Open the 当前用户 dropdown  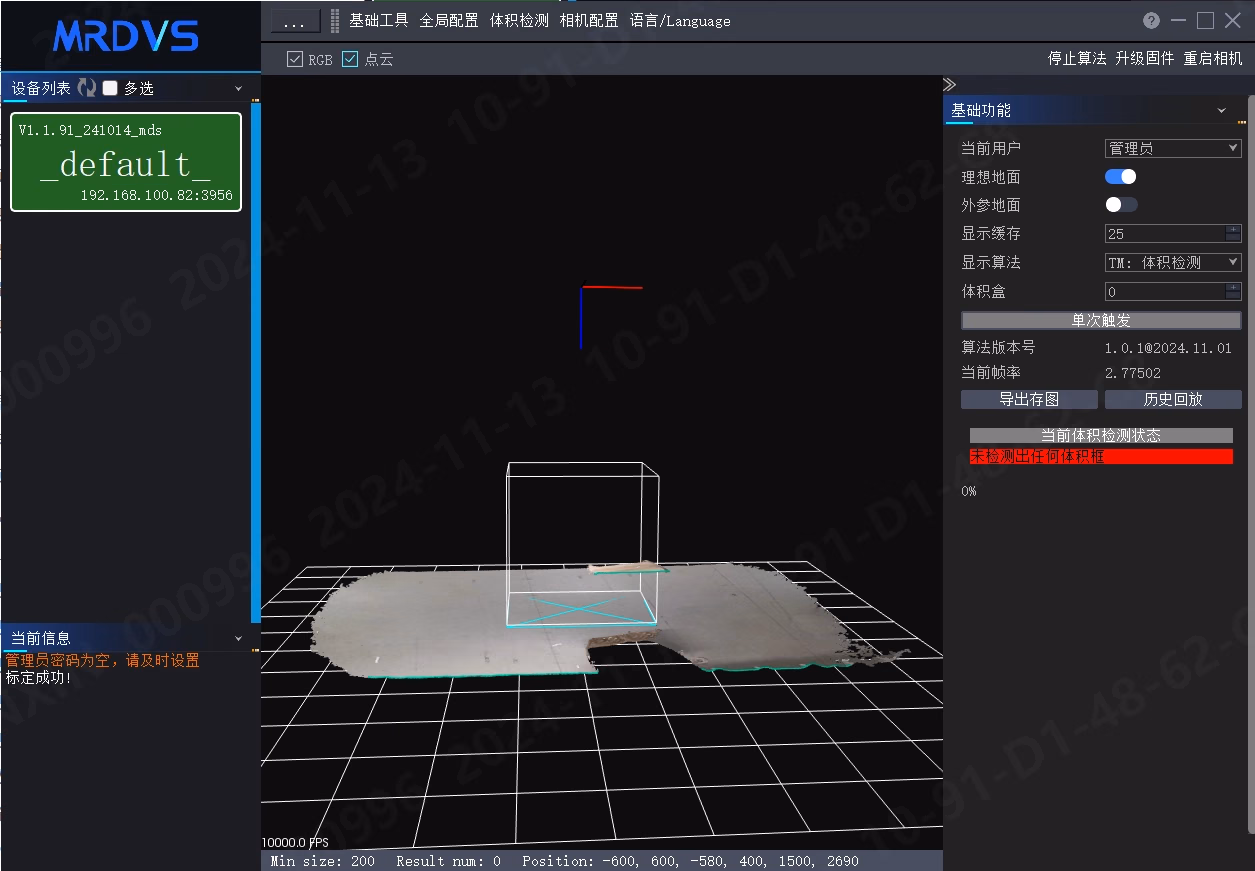click(1173, 148)
